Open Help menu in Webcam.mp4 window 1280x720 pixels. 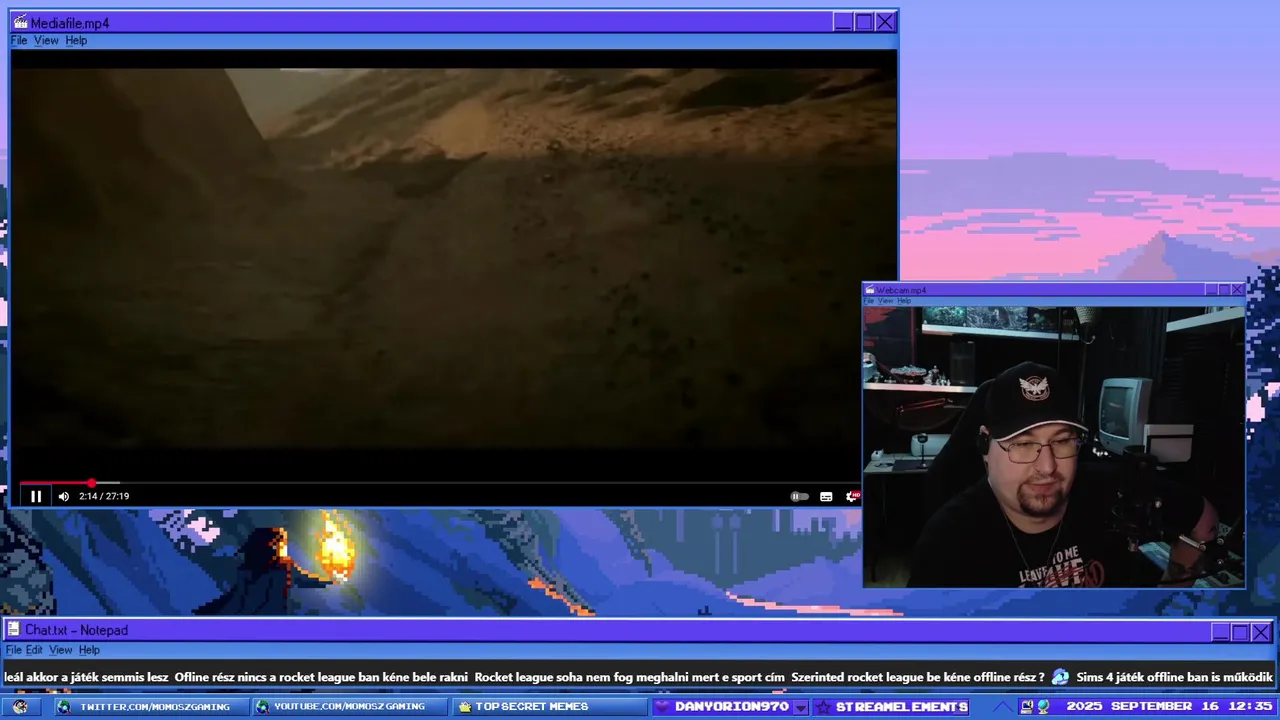pos(904,301)
